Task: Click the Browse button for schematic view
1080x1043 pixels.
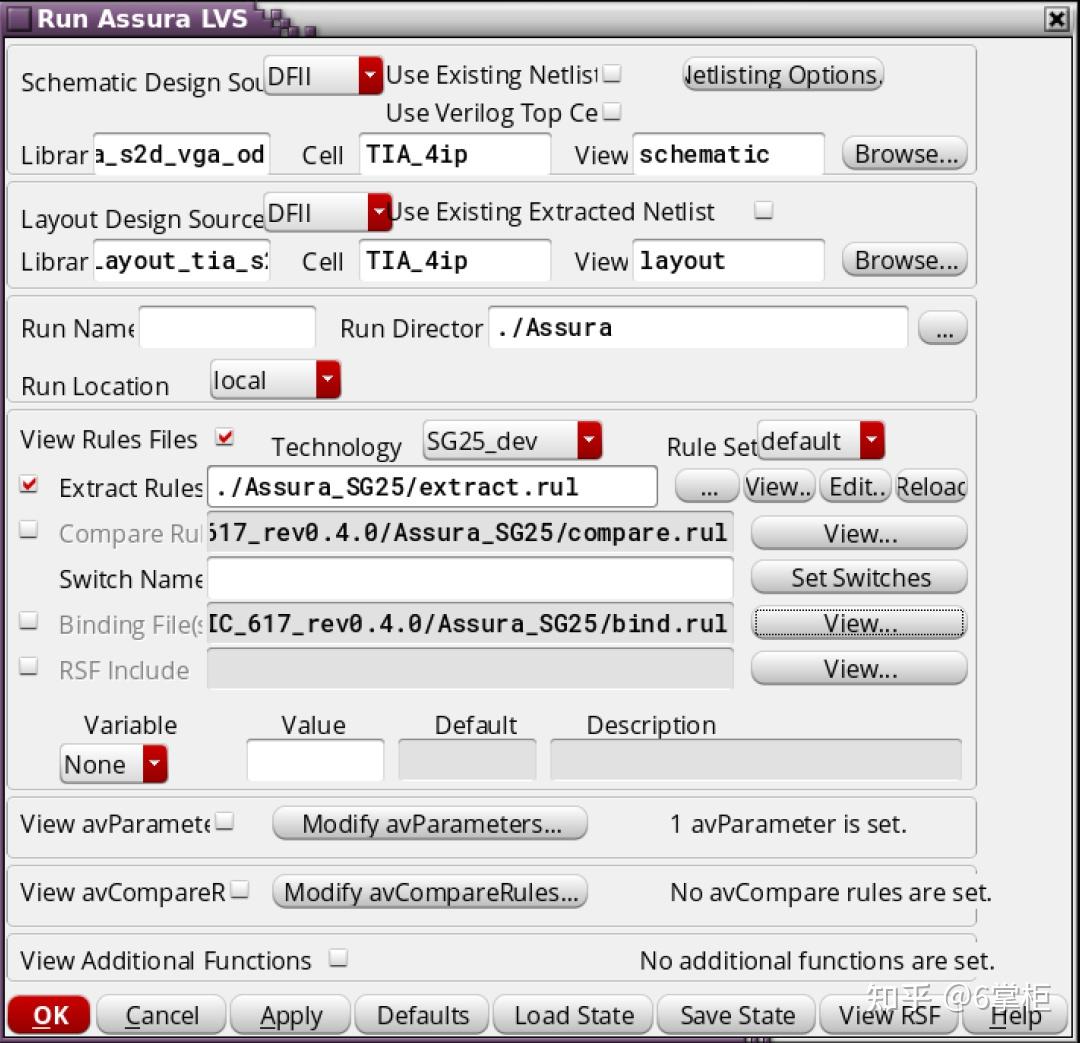Action: click(x=904, y=154)
